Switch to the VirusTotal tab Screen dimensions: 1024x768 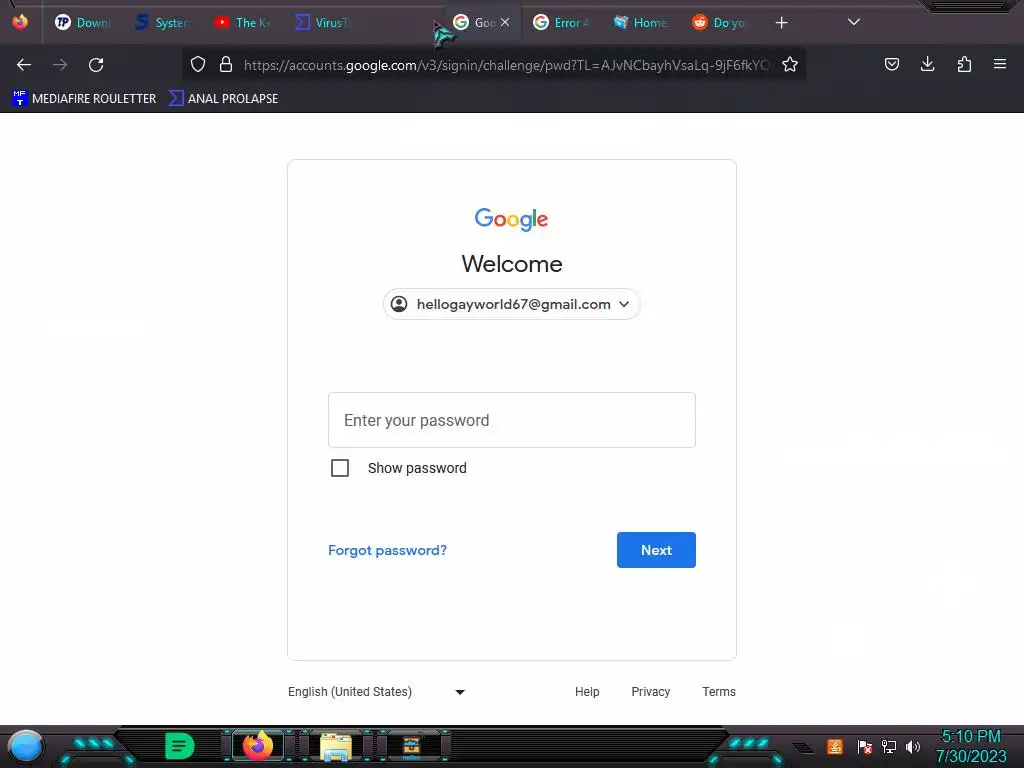tap(323, 23)
